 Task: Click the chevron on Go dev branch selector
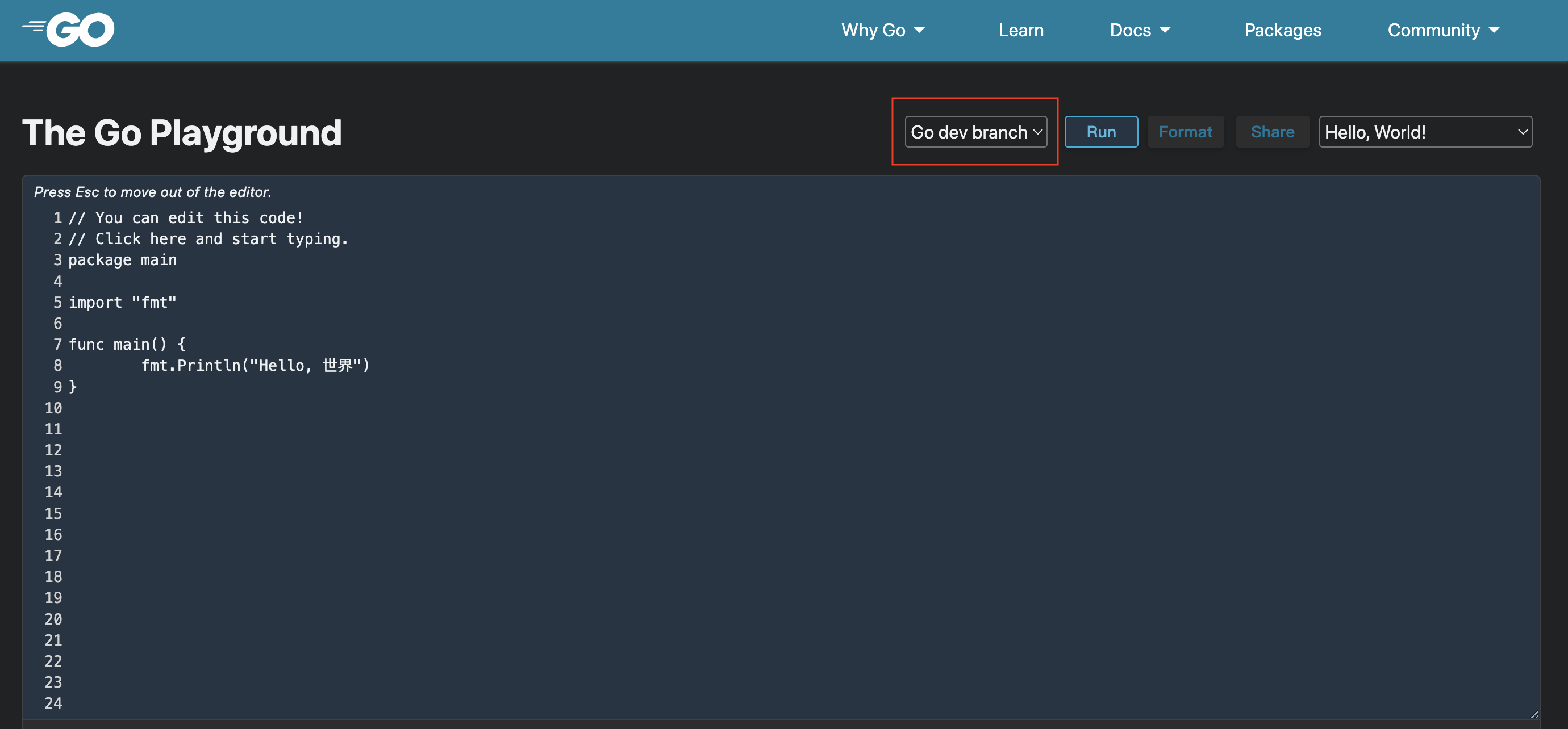(1038, 132)
